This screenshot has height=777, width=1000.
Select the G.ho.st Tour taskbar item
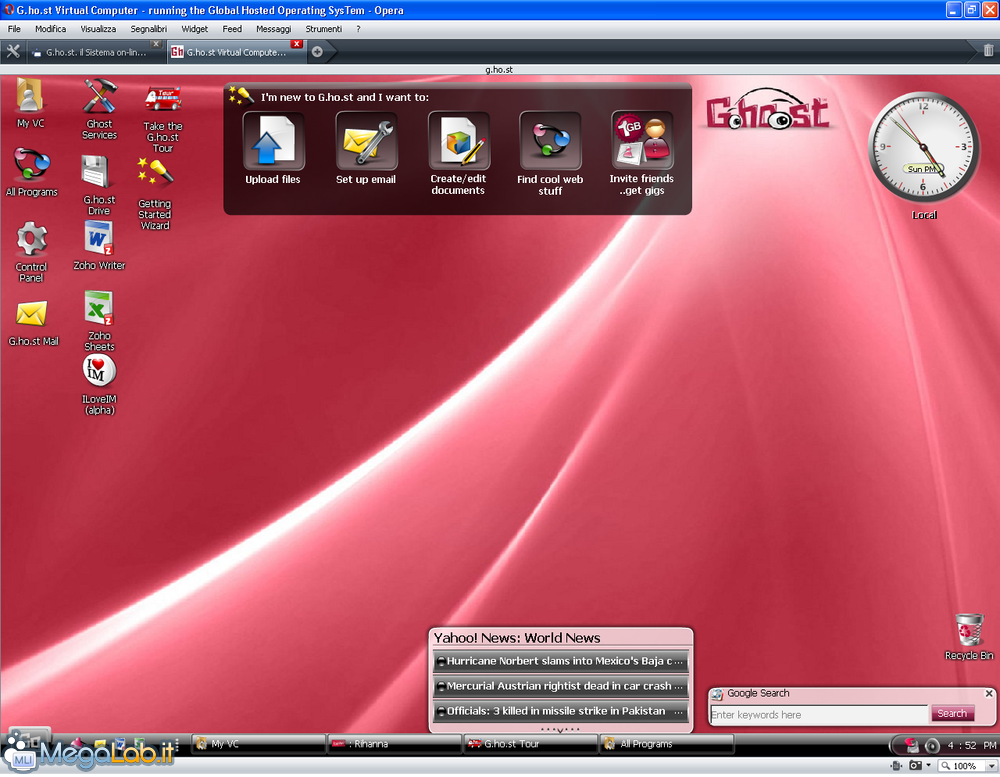point(530,744)
